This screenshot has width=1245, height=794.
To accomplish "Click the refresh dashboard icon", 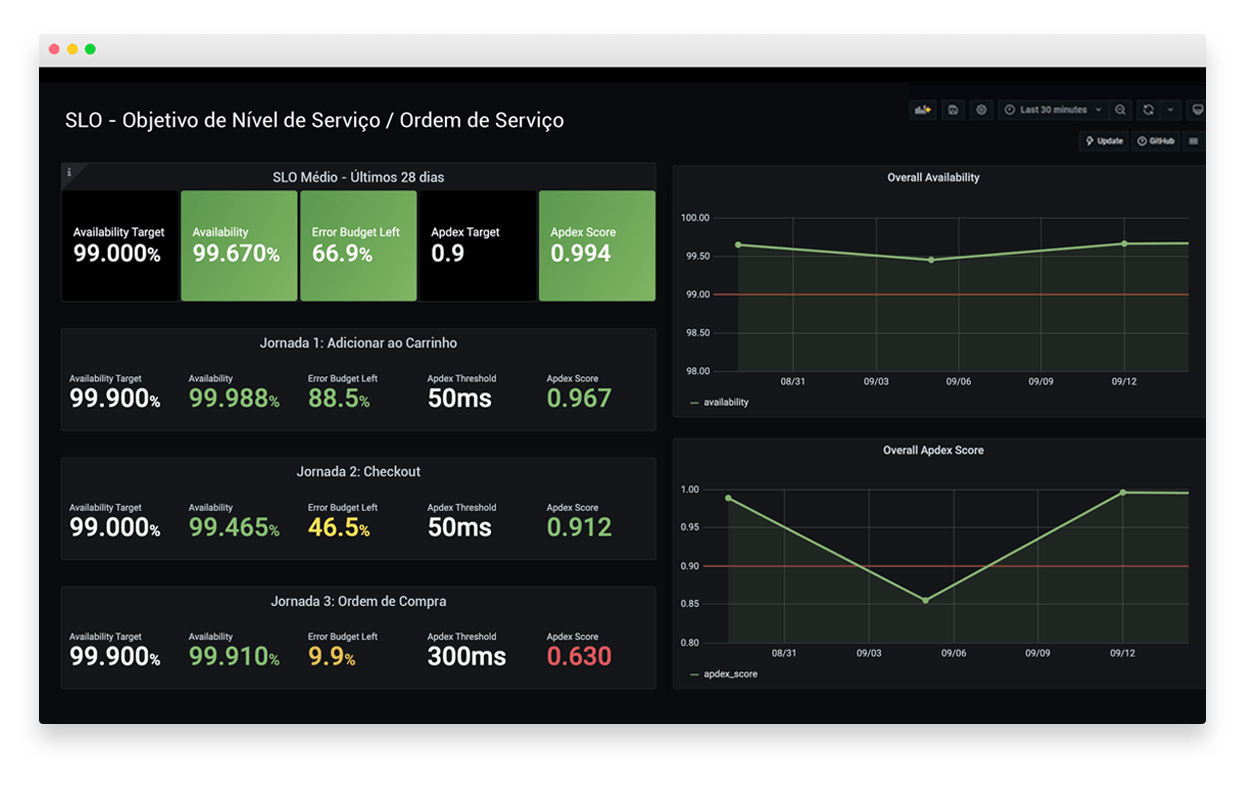I will tap(1148, 110).
